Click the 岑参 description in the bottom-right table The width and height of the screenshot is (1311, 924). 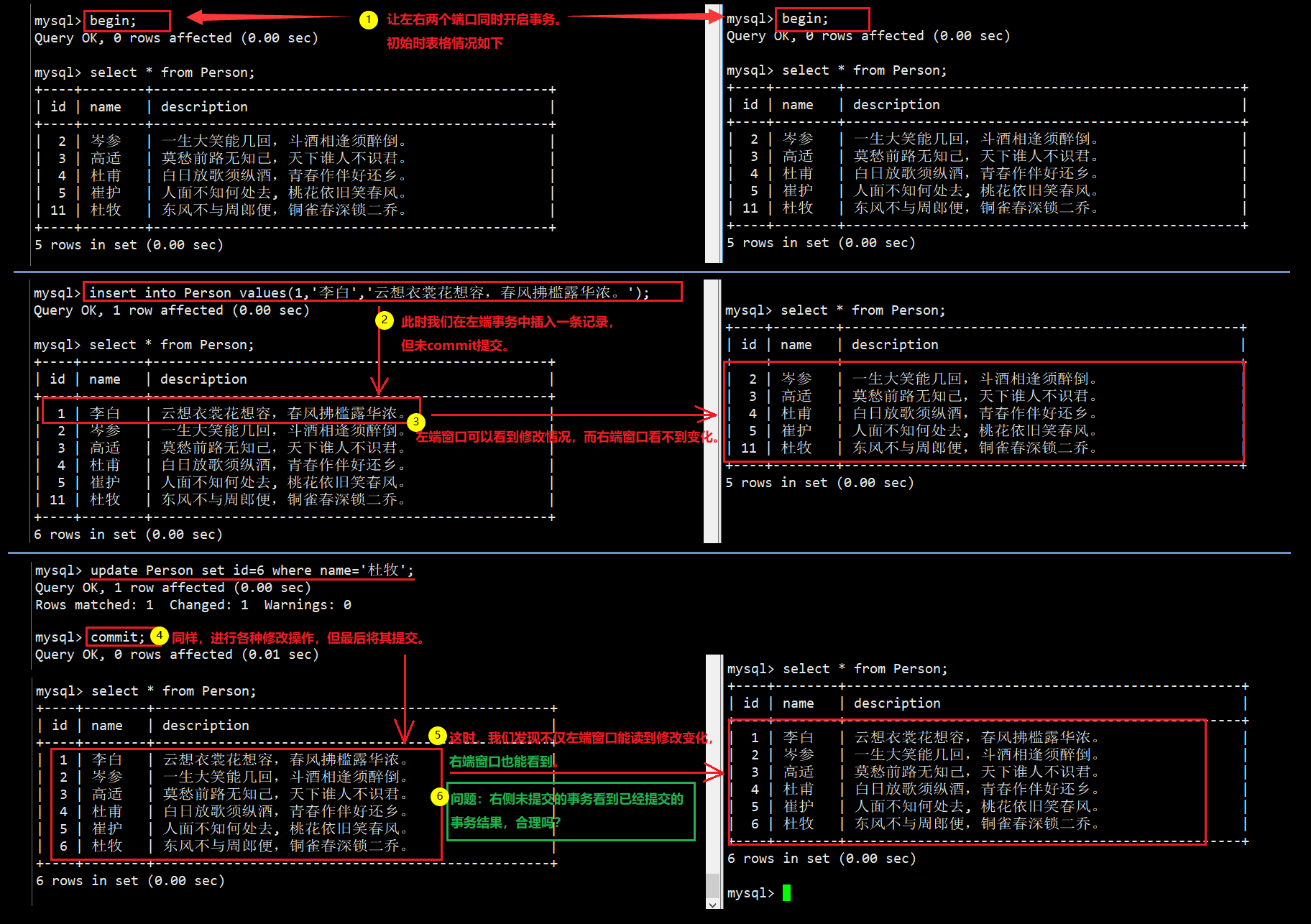[977, 754]
